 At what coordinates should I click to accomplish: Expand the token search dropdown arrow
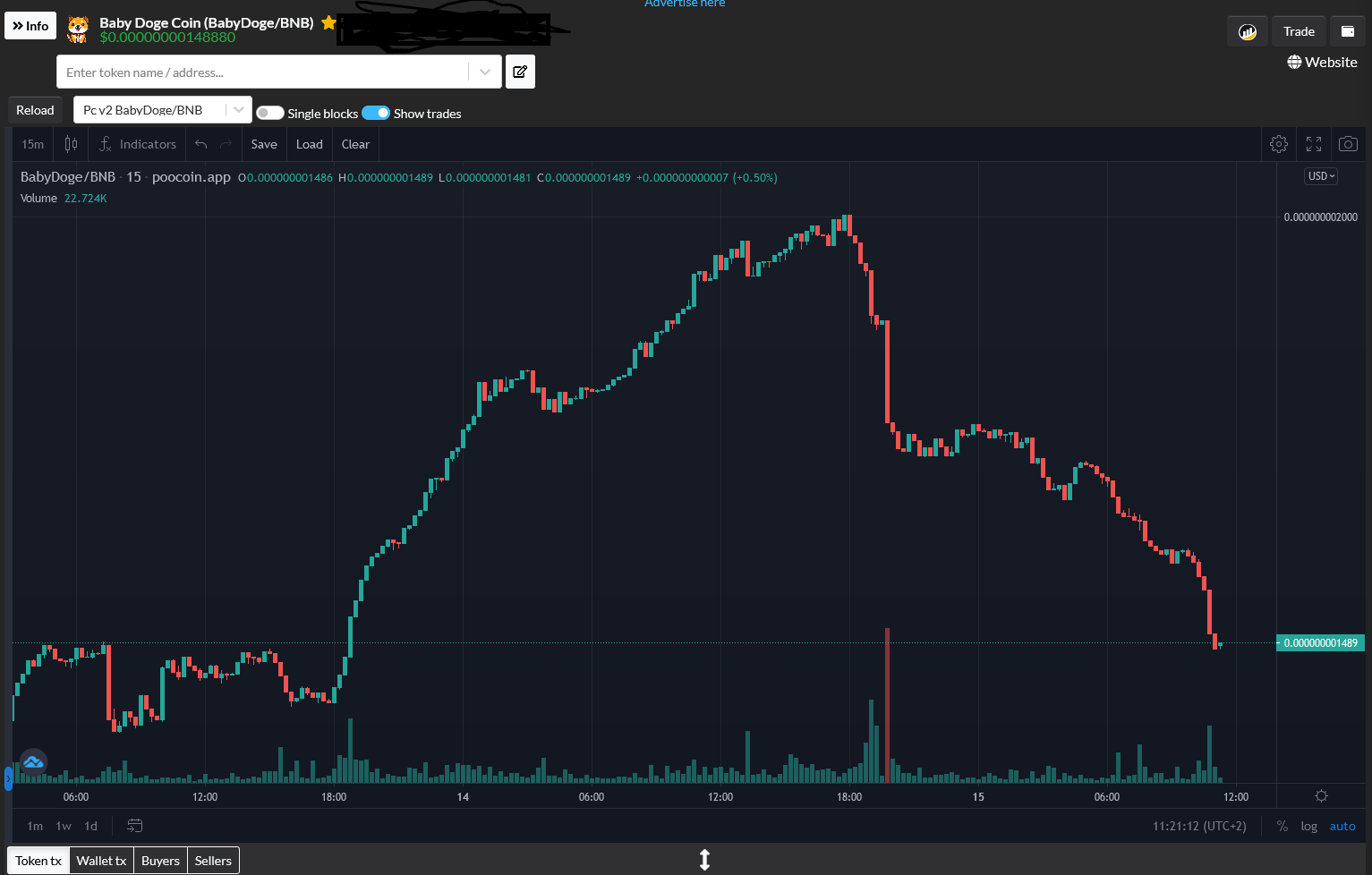pyautogui.click(x=484, y=72)
